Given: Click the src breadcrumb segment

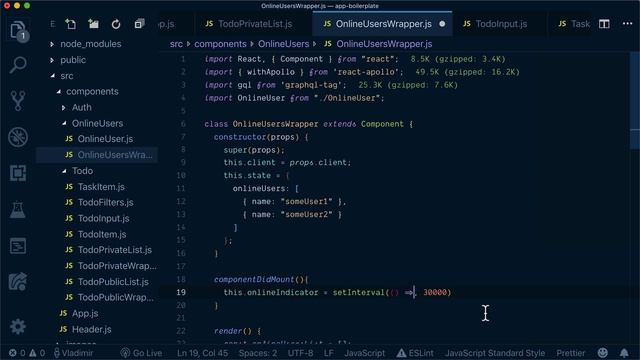Looking at the screenshot, I should pyautogui.click(x=176, y=44).
